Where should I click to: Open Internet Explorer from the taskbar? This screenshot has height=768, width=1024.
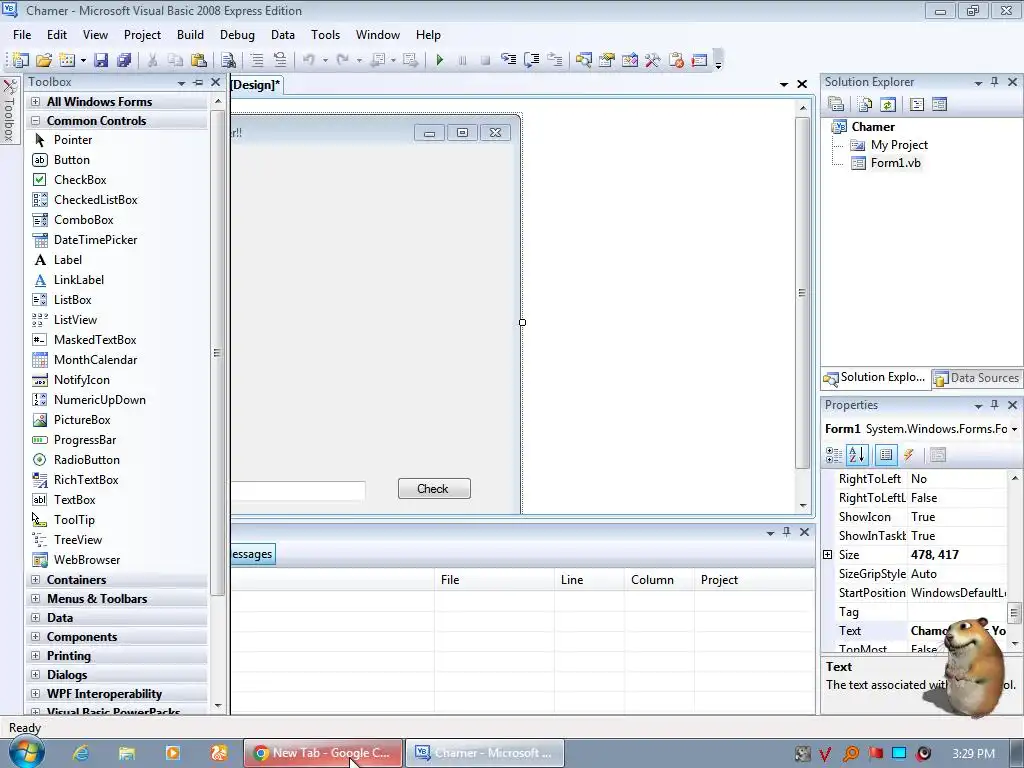[80, 753]
